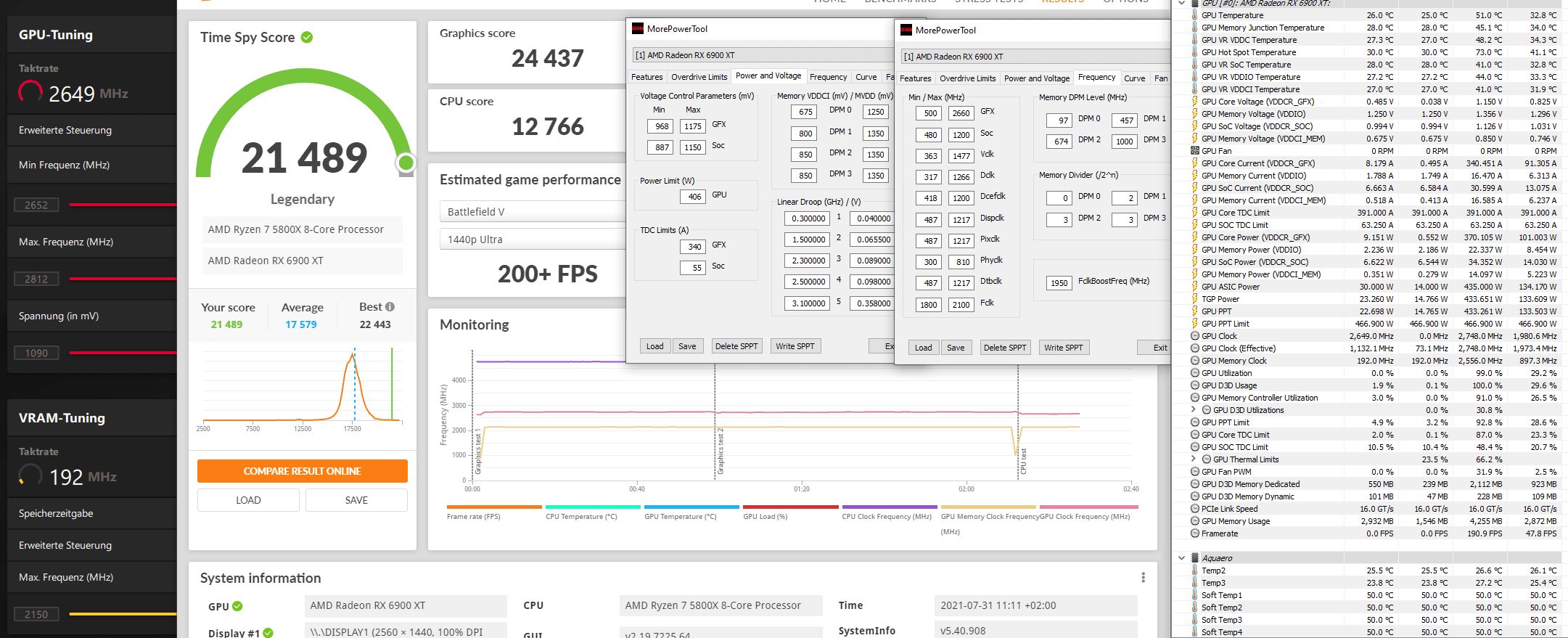This screenshot has height=638, width=1568.
Task: Click the Taktrate gauge under VRAM-Tuning
Action: coord(30,475)
